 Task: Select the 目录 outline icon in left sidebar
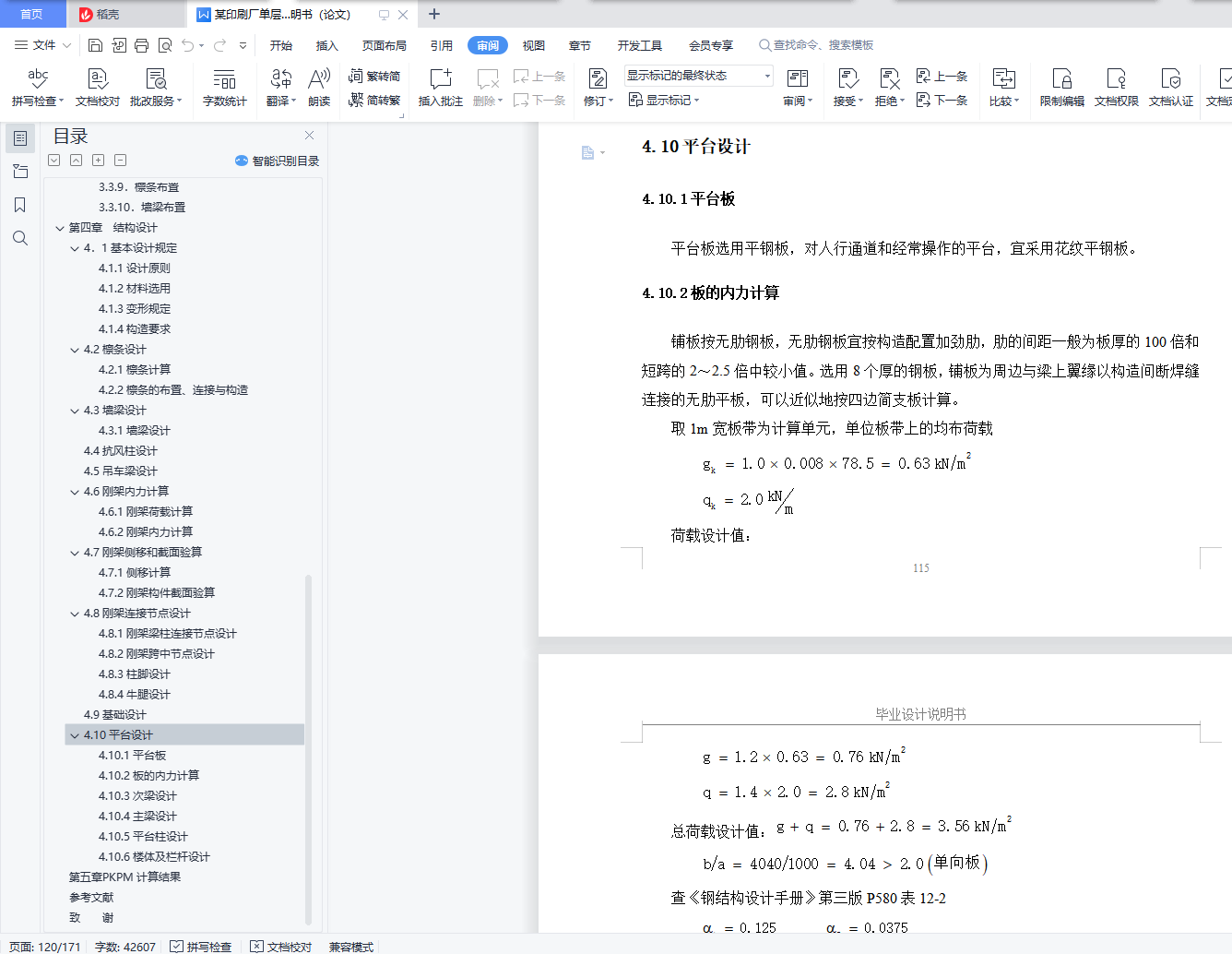20,138
